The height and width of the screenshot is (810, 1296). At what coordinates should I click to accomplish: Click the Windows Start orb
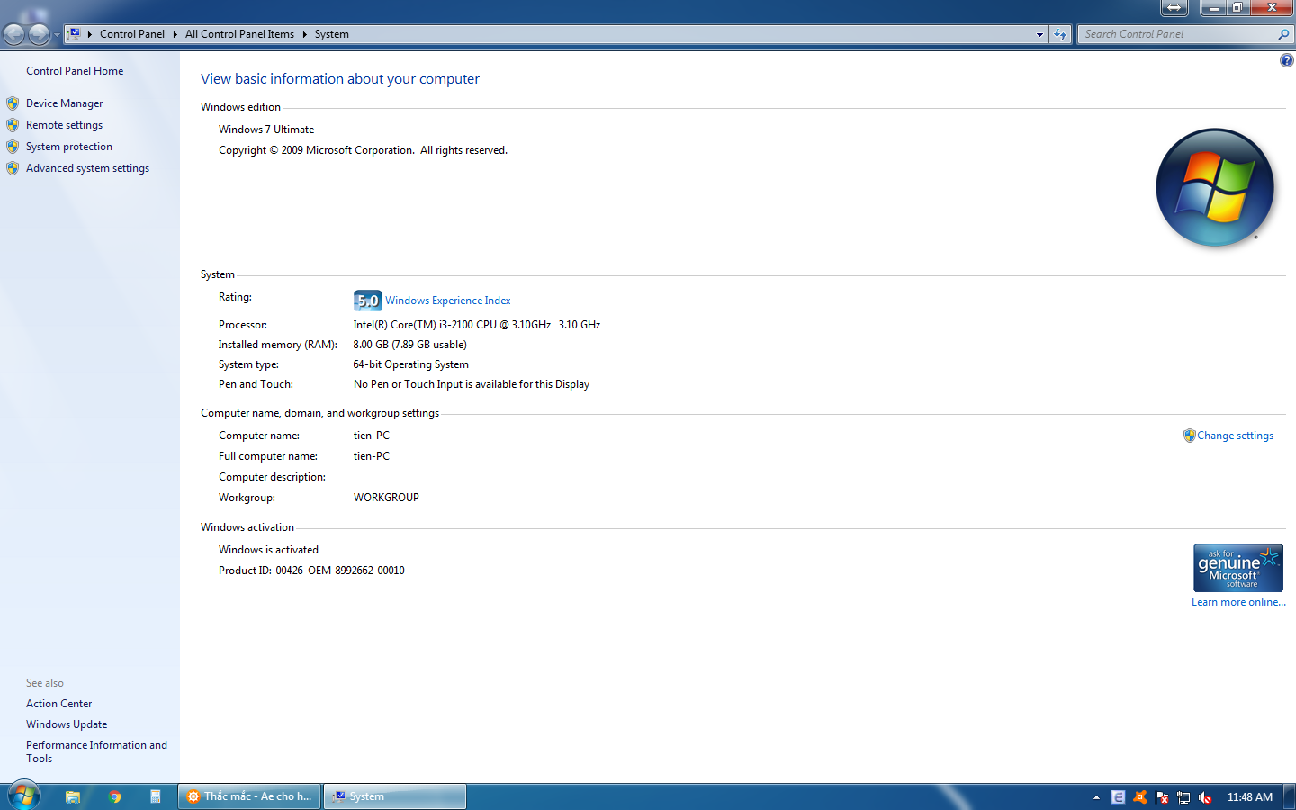click(x=22, y=796)
